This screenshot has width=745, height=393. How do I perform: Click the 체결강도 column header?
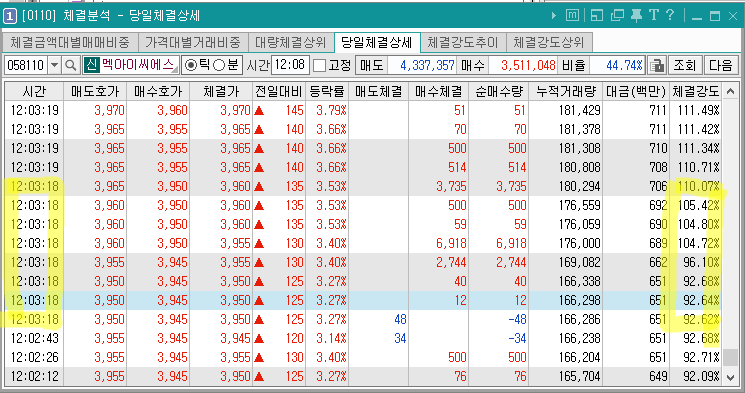[x=696, y=91]
